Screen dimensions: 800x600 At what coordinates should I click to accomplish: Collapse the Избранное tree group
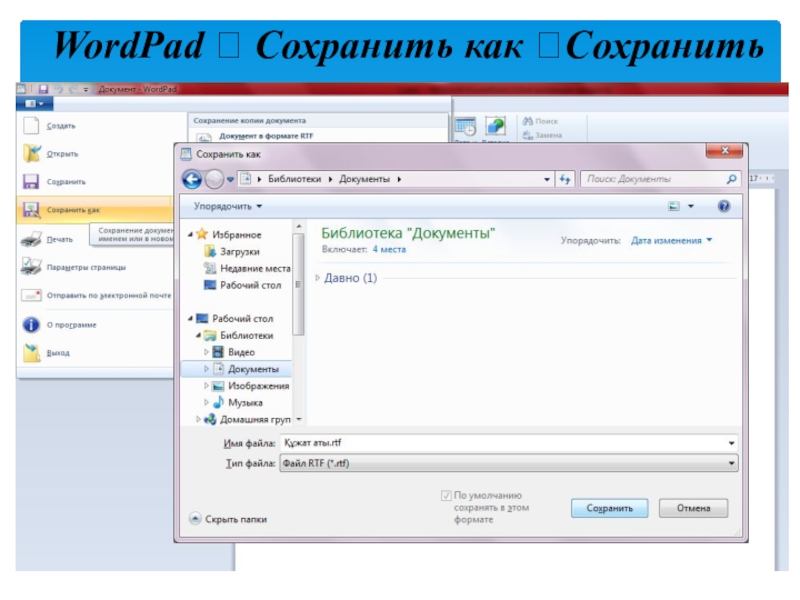click(x=190, y=234)
